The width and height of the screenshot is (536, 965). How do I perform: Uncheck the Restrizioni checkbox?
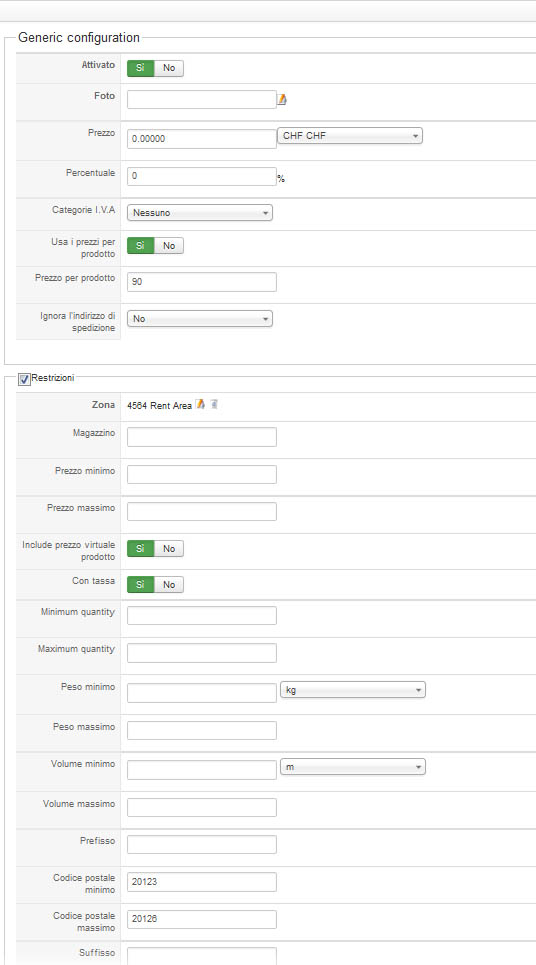24,380
